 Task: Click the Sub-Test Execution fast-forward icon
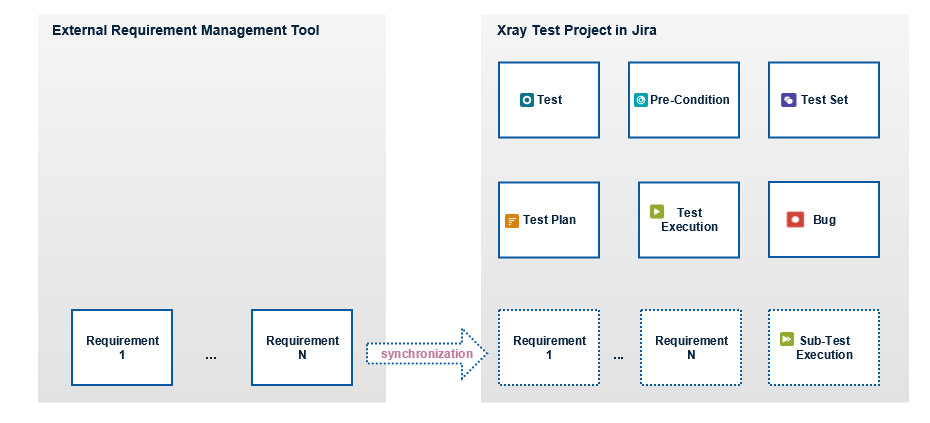tap(787, 339)
